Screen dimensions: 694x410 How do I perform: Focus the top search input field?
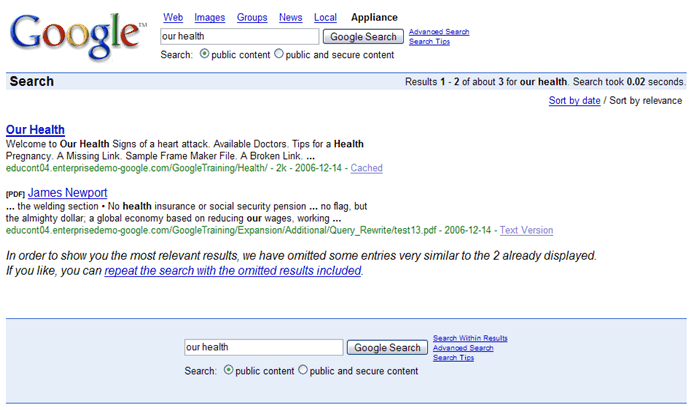point(240,36)
